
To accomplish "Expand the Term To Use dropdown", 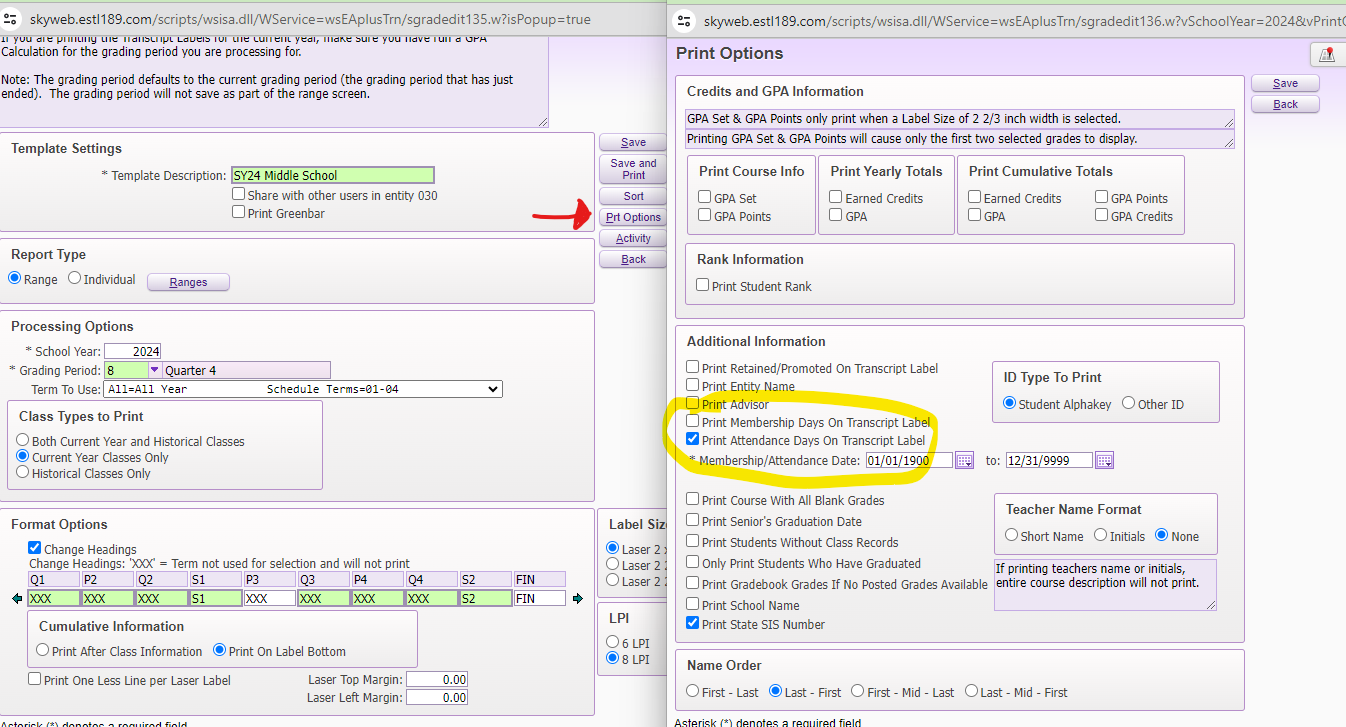I will point(491,389).
